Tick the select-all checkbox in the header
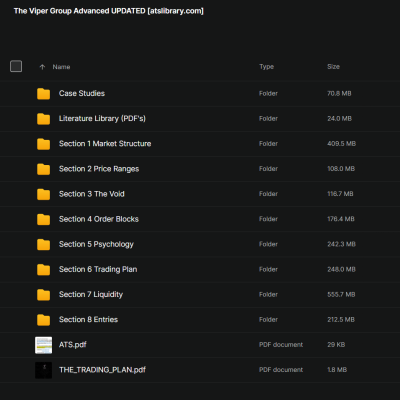This screenshot has width=400, height=400. point(16,66)
